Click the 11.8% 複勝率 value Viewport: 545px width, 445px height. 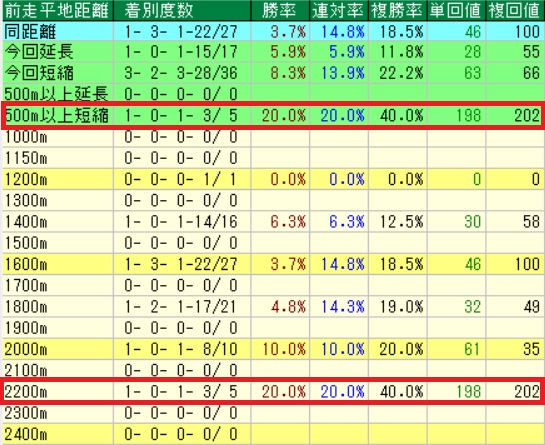coord(401,52)
